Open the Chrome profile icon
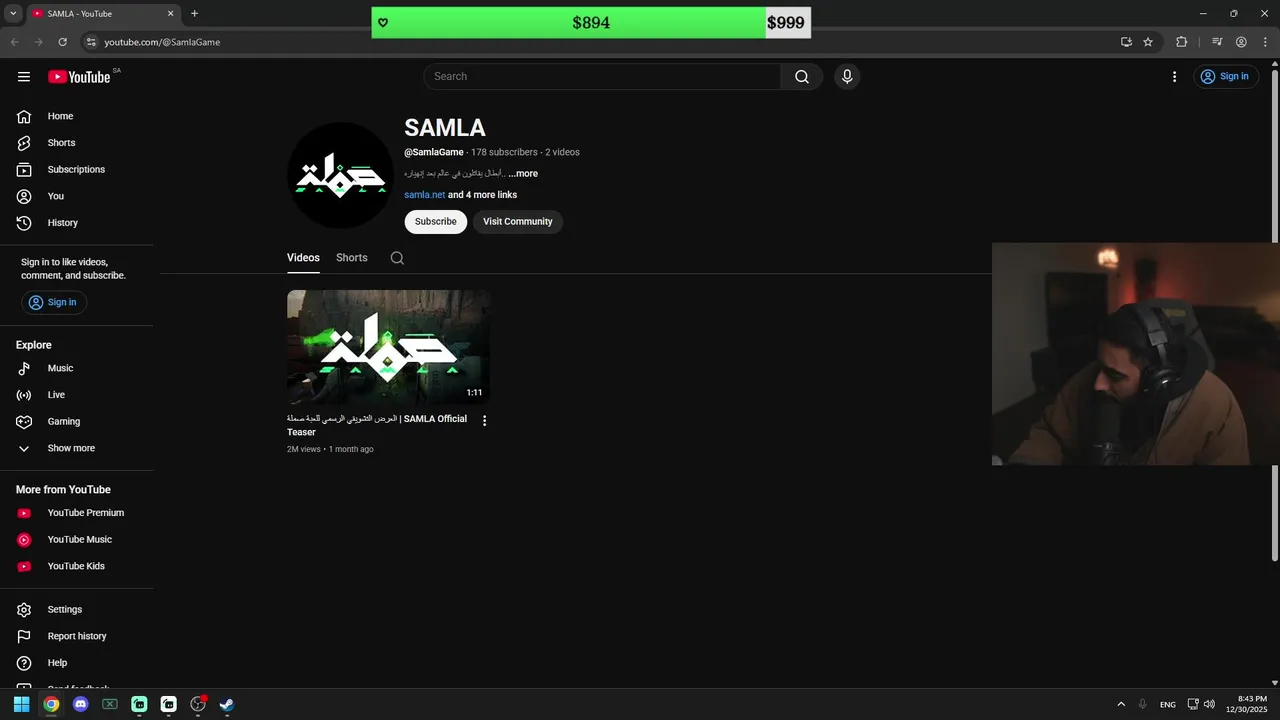 [1241, 42]
